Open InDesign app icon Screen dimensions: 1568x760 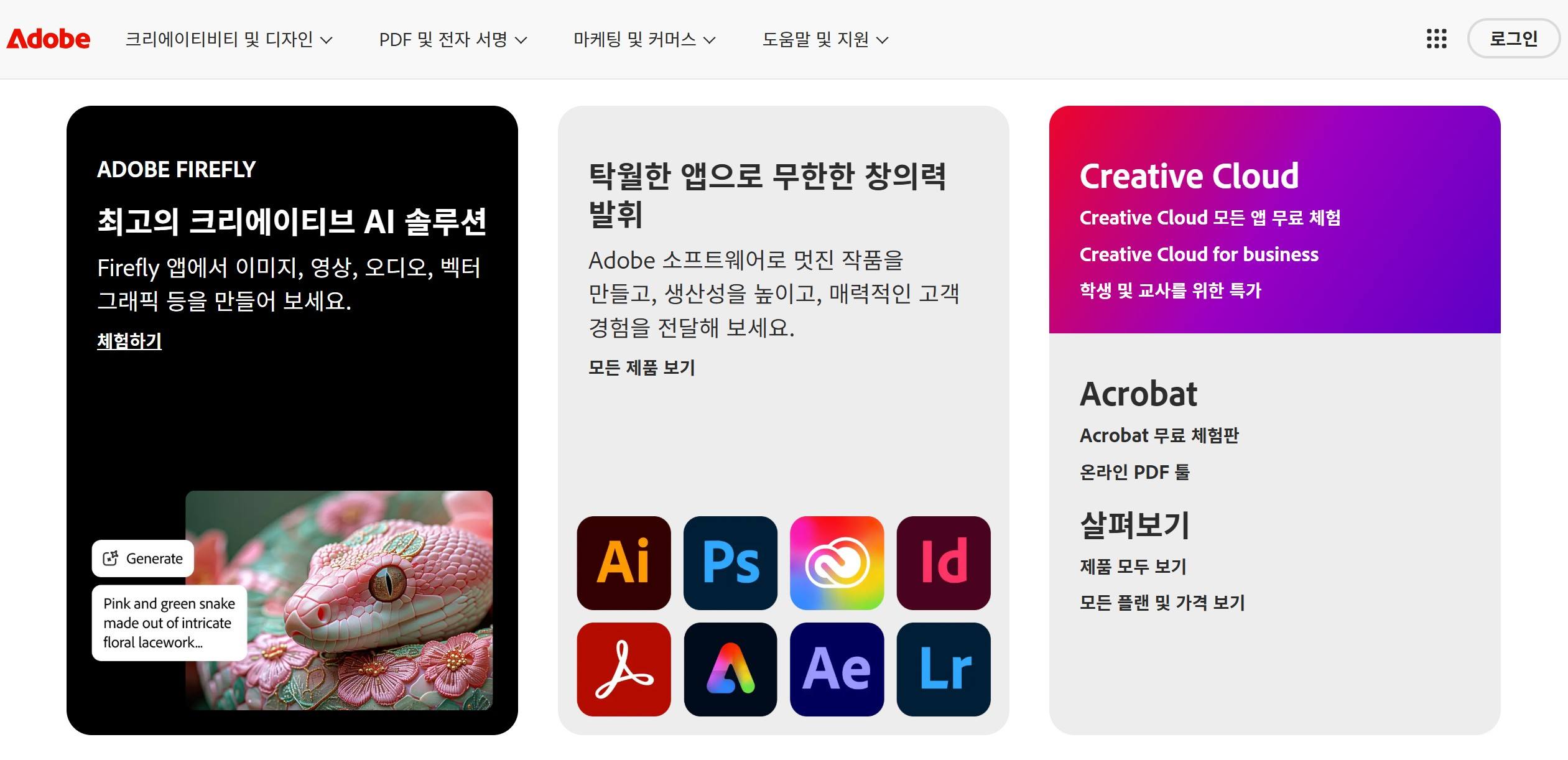[943, 562]
